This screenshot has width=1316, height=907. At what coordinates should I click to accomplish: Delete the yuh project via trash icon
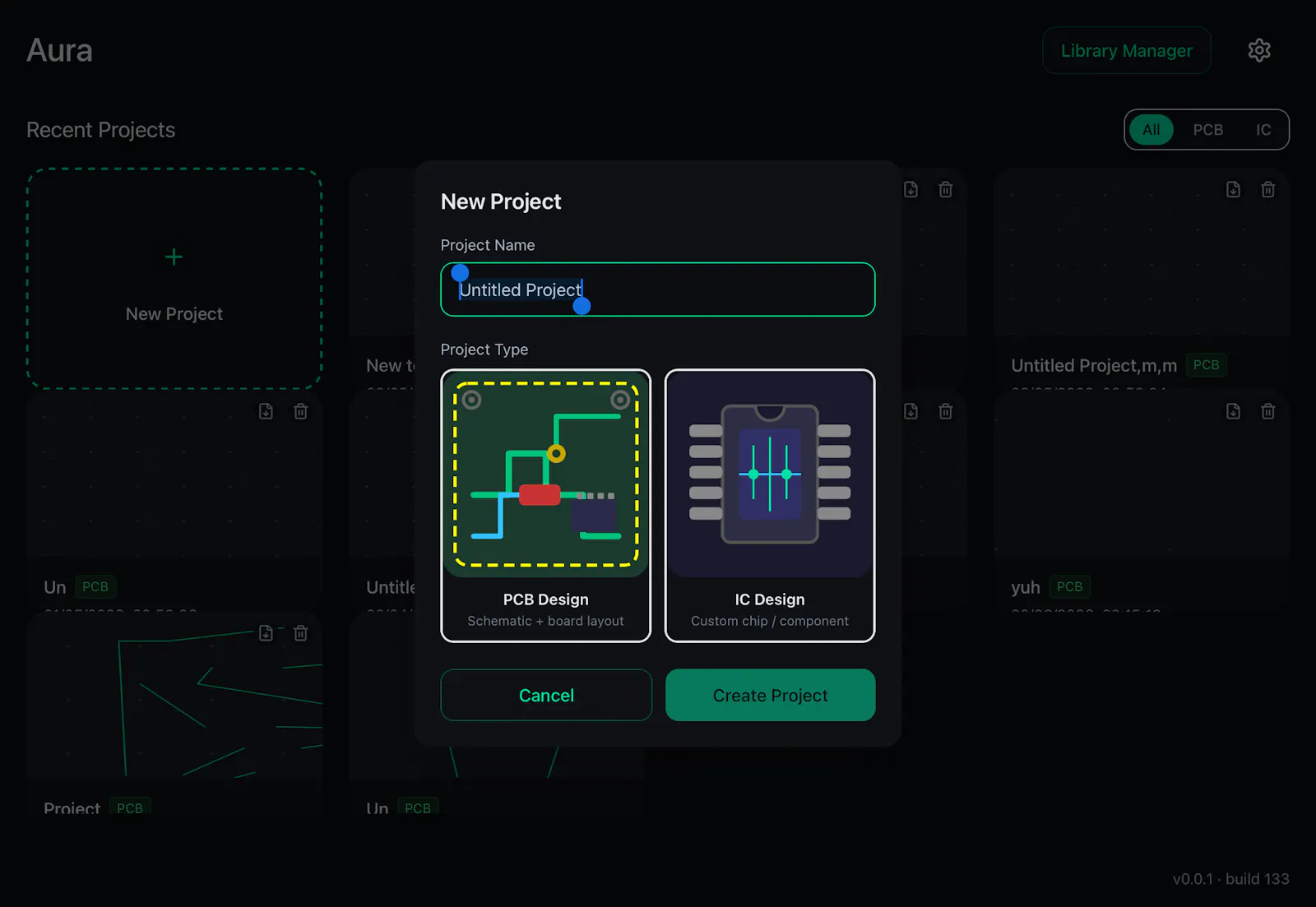coord(1268,411)
